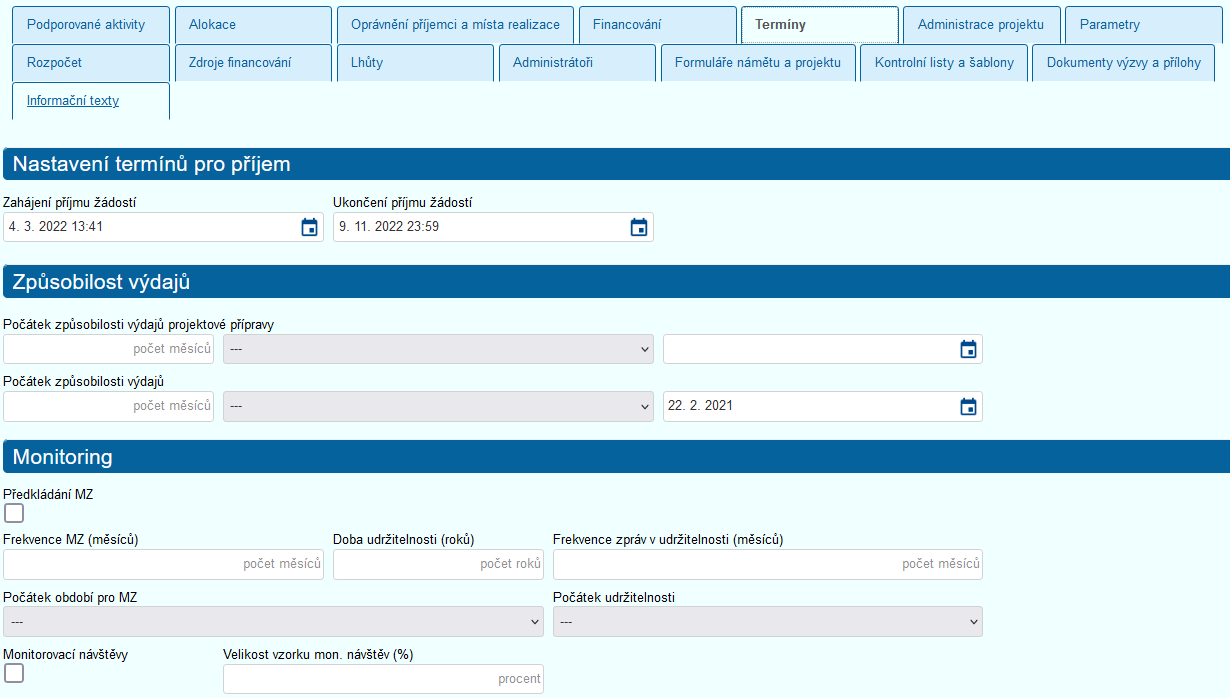Click the Frekvence zpráv v udržitelnosti field
Screen dimensions: 1230x698
[767, 564]
